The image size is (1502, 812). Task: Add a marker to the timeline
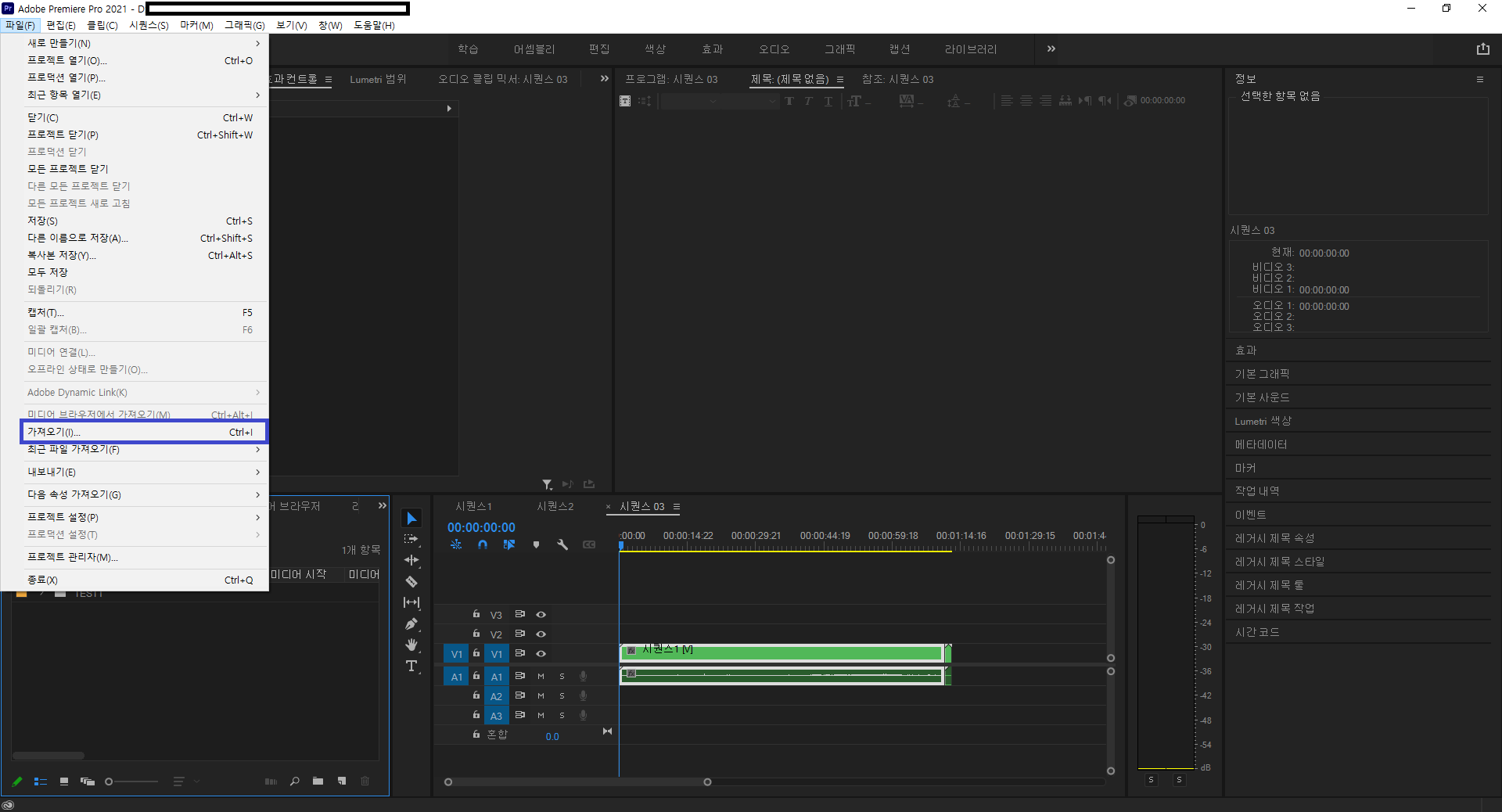[x=536, y=544]
